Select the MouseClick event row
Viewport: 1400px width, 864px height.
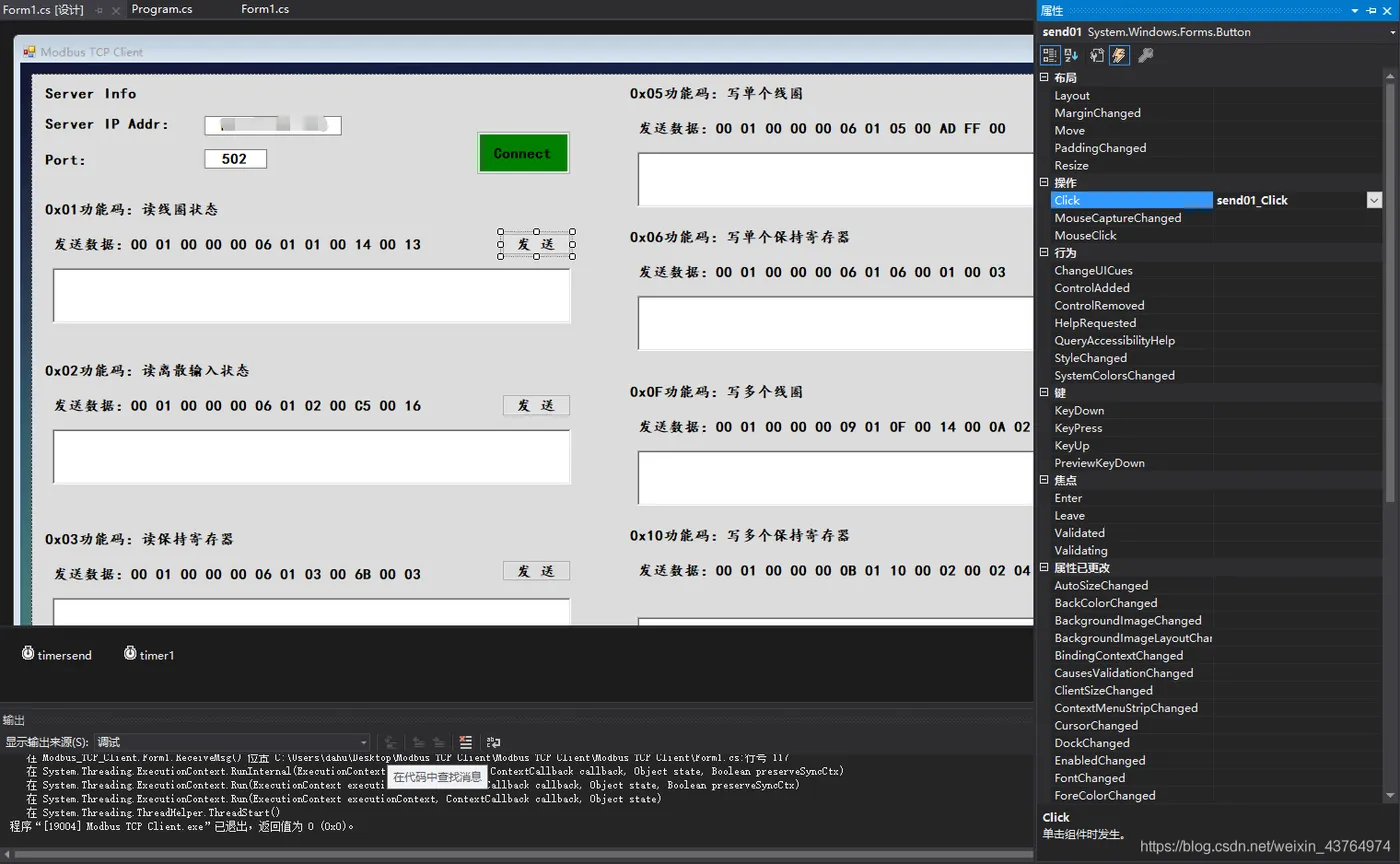pos(1216,235)
